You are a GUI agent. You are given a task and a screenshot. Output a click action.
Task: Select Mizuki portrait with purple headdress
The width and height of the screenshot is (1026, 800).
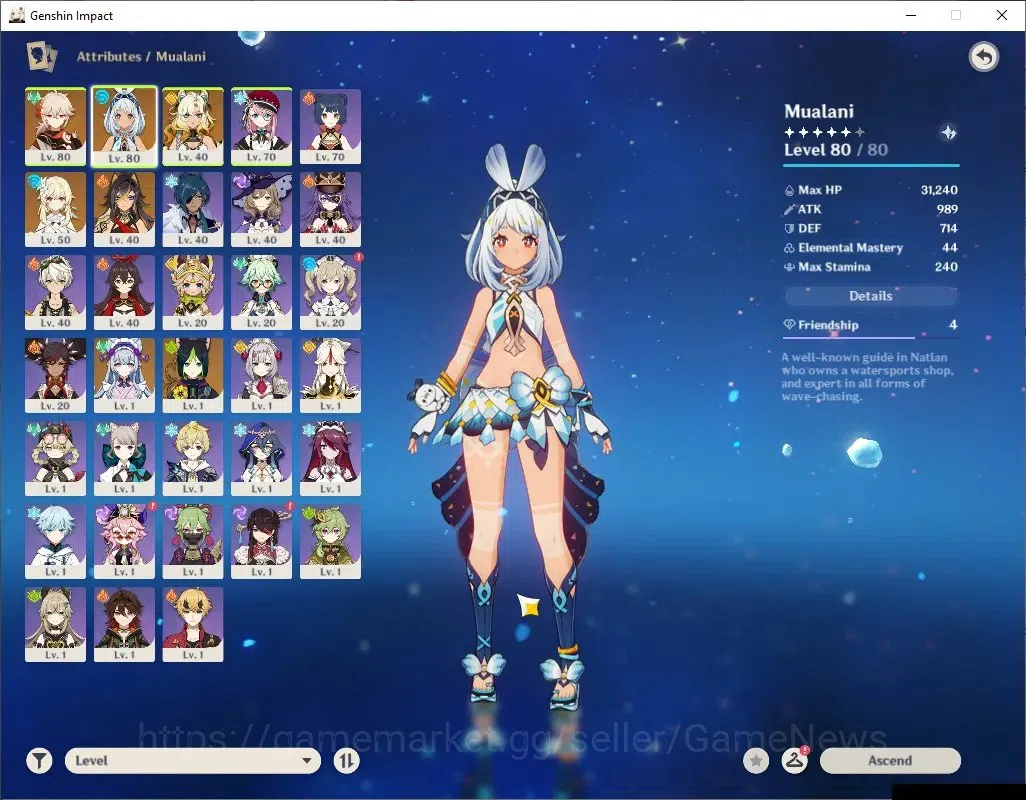tap(124, 375)
